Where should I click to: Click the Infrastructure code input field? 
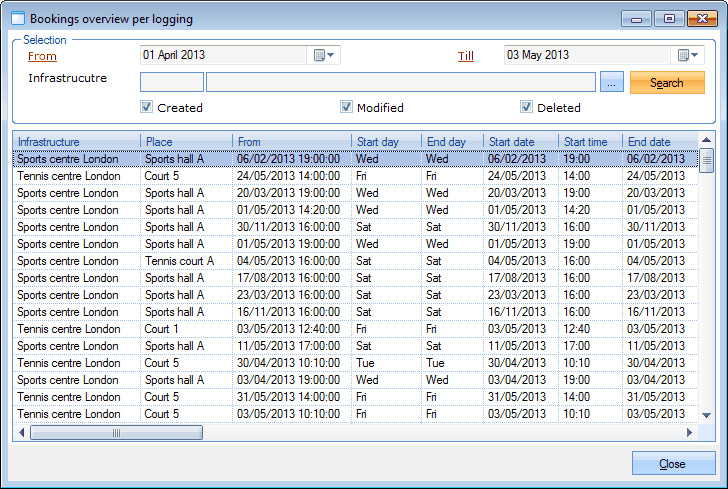[171, 83]
